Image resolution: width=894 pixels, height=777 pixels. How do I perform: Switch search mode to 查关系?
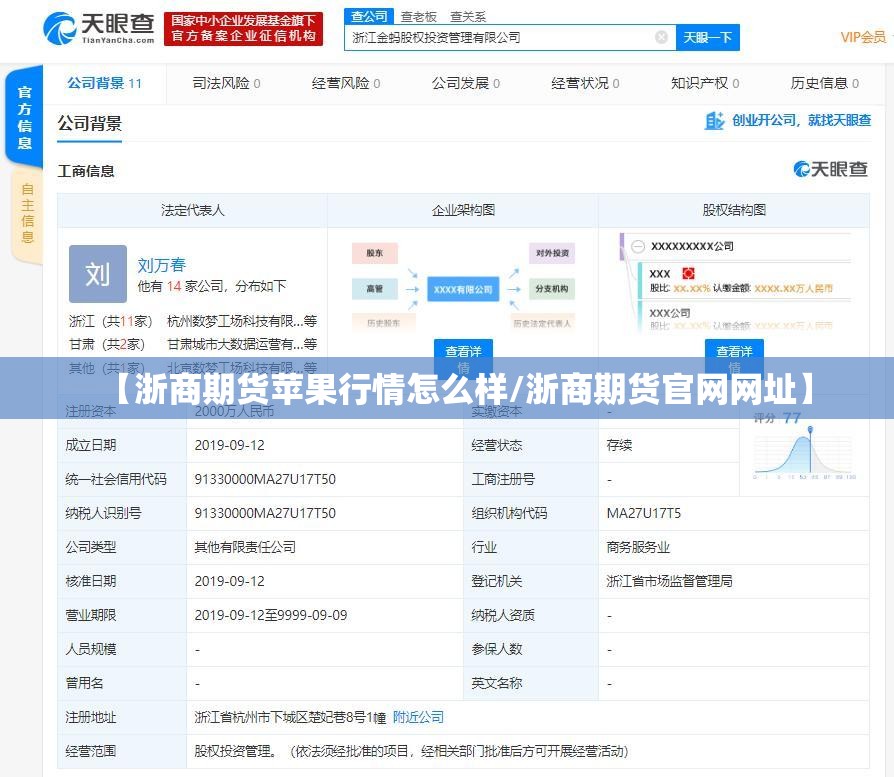point(468,17)
